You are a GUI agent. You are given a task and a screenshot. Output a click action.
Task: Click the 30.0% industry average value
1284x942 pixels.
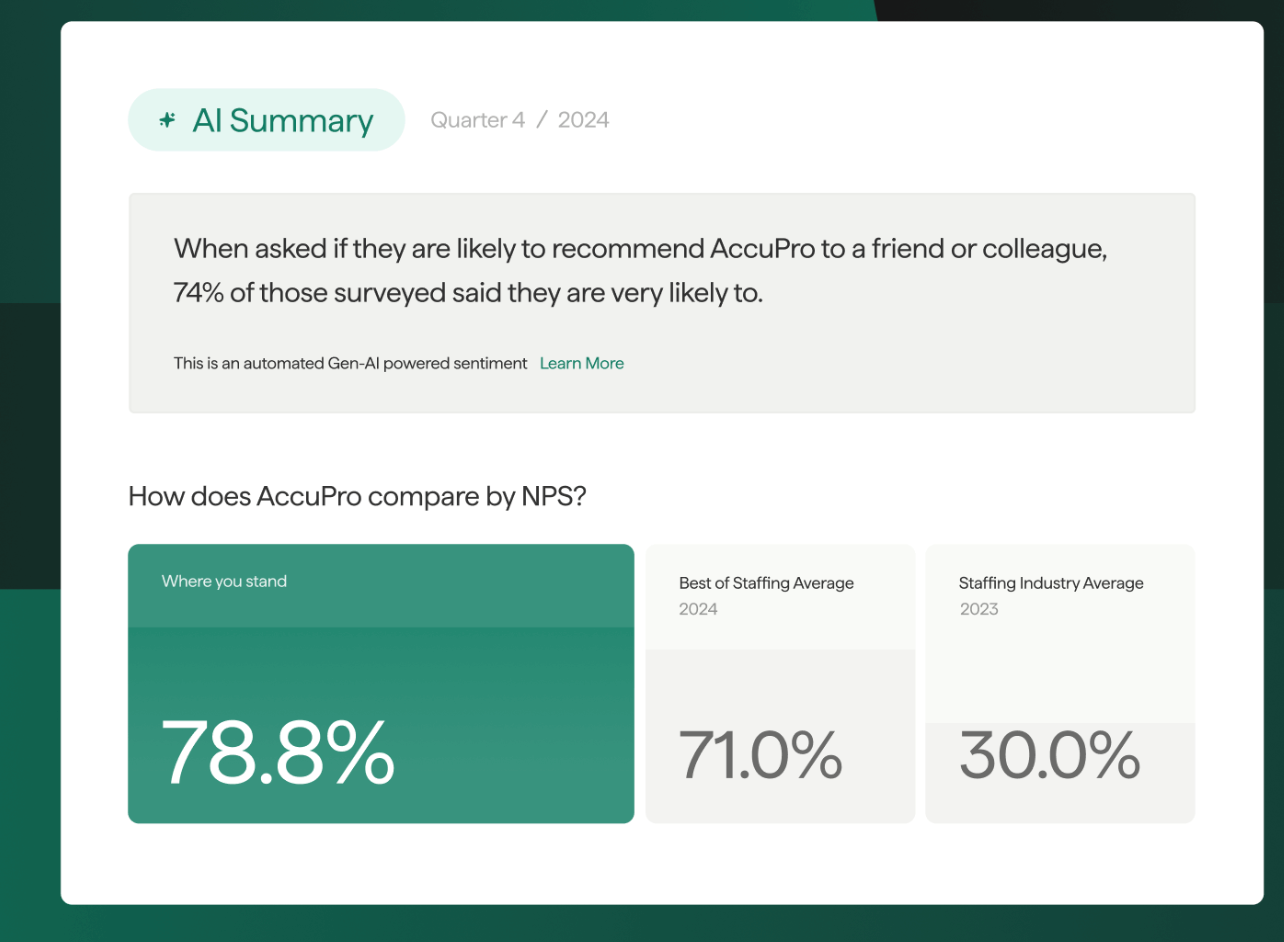tap(1048, 762)
